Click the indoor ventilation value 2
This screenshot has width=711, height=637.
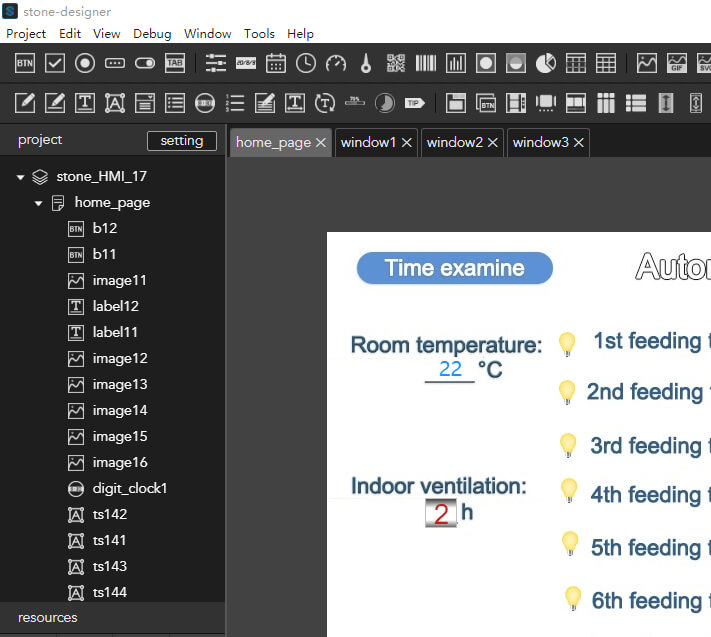441,513
